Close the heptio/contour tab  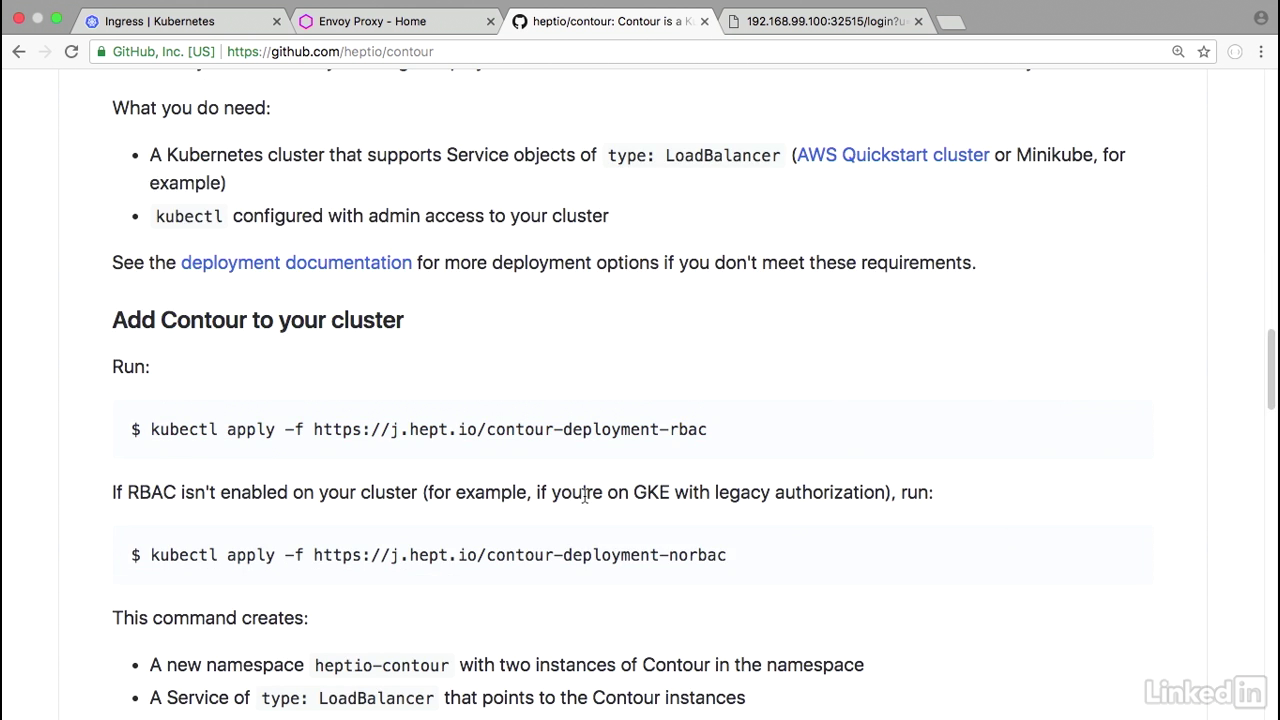click(x=704, y=21)
